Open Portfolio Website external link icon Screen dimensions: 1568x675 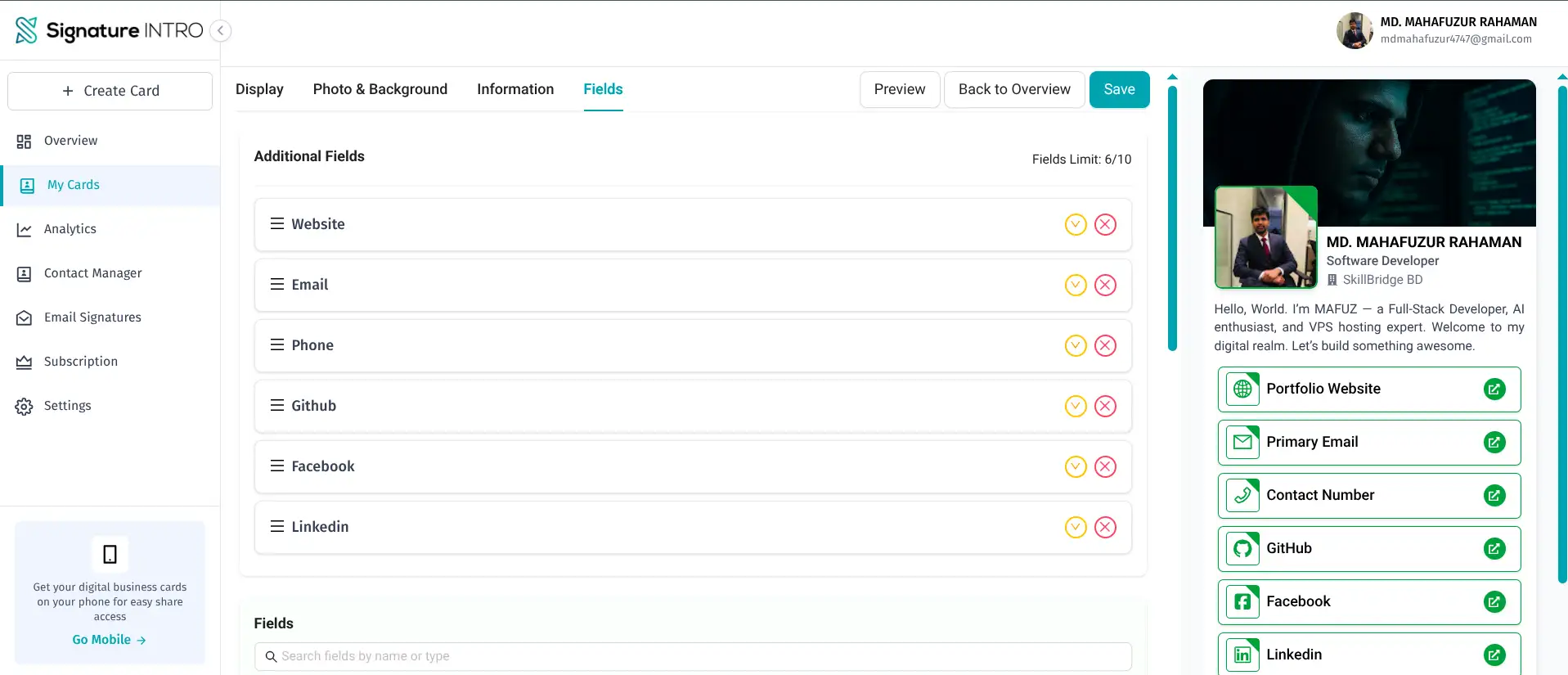pyautogui.click(x=1494, y=389)
